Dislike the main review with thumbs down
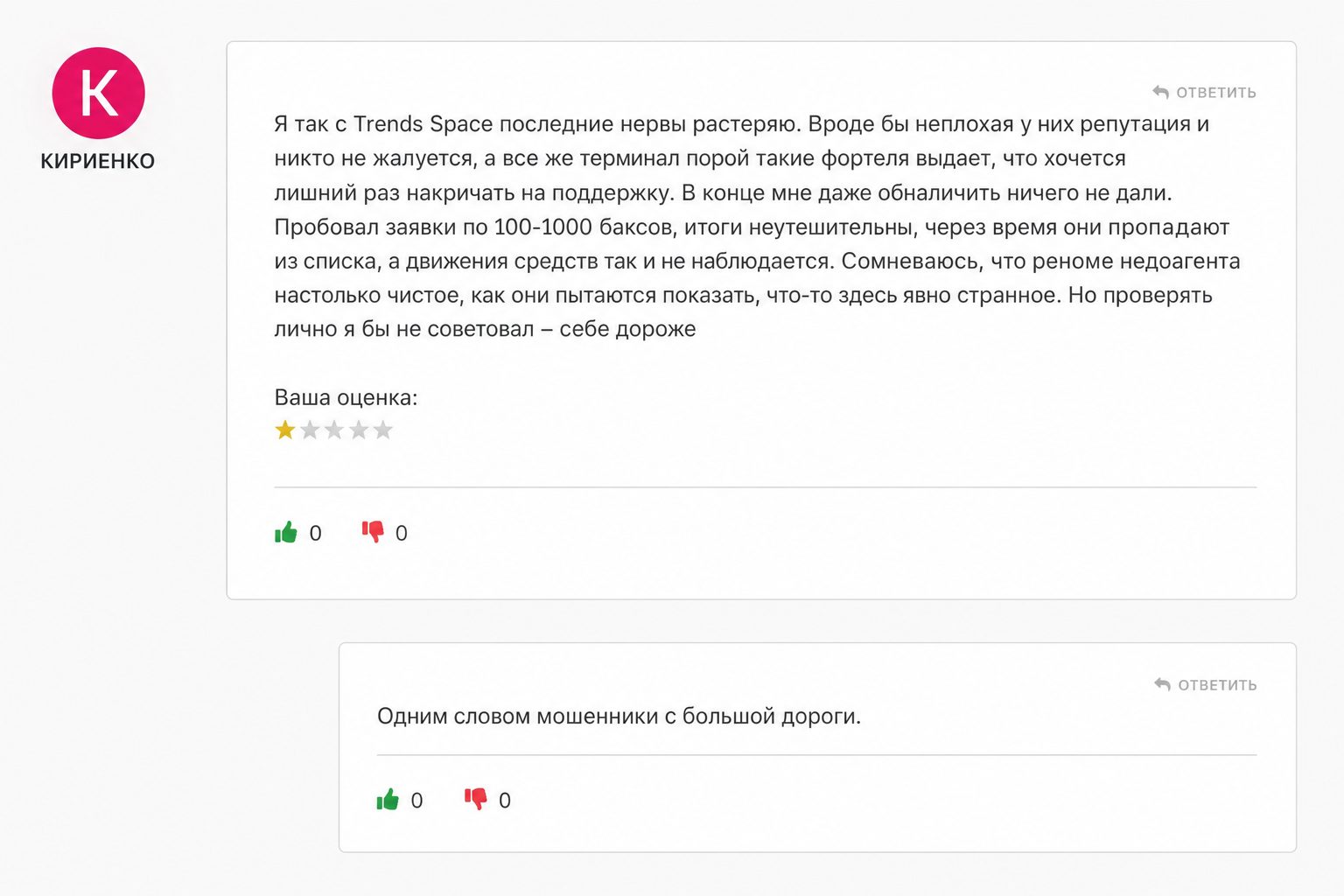This screenshot has height=896, width=1344. [373, 531]
